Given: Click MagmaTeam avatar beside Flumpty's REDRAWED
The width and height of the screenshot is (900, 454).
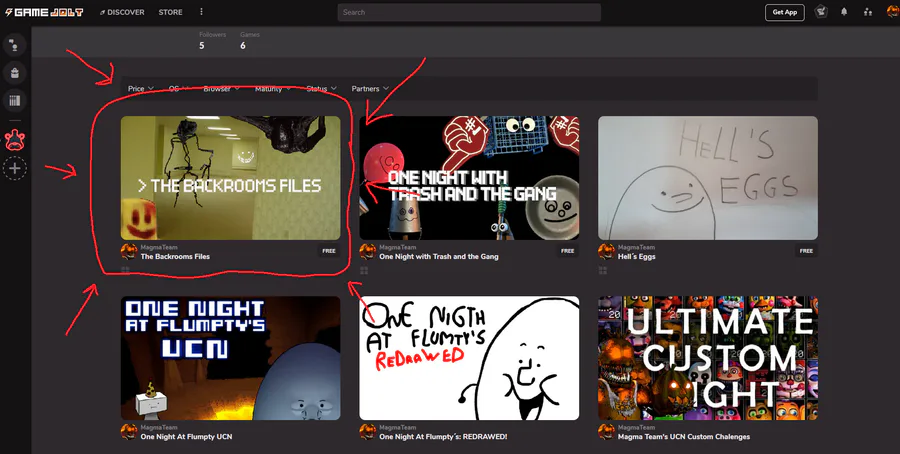Looking at the screenshot, I should tap(367, 432).
